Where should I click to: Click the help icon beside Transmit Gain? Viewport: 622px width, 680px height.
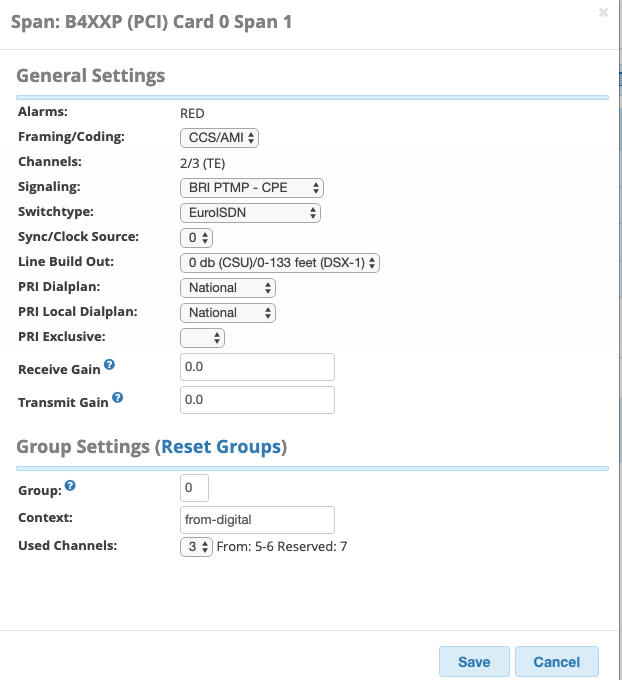118,398
